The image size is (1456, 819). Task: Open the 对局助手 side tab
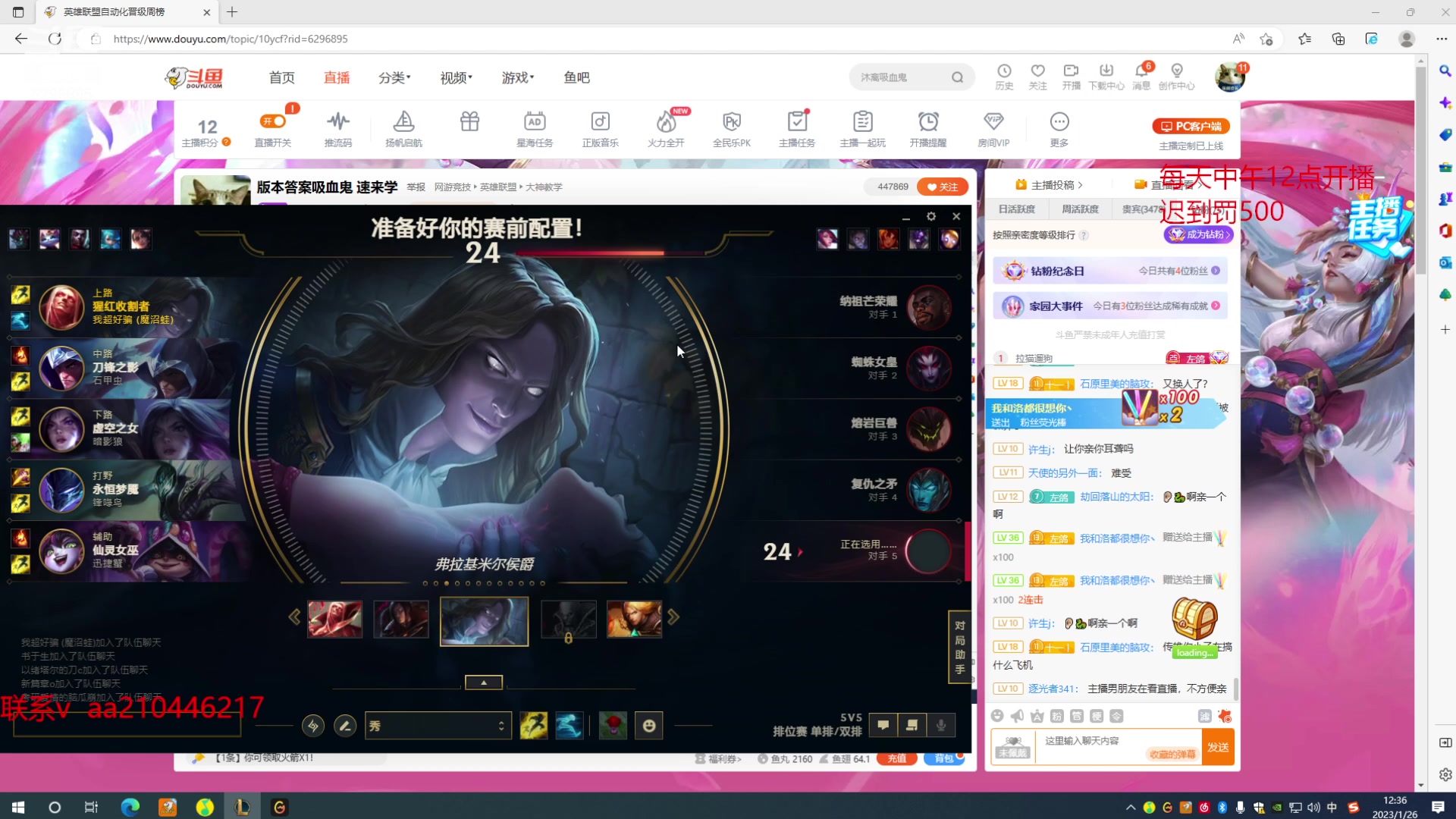coord(959,647)
